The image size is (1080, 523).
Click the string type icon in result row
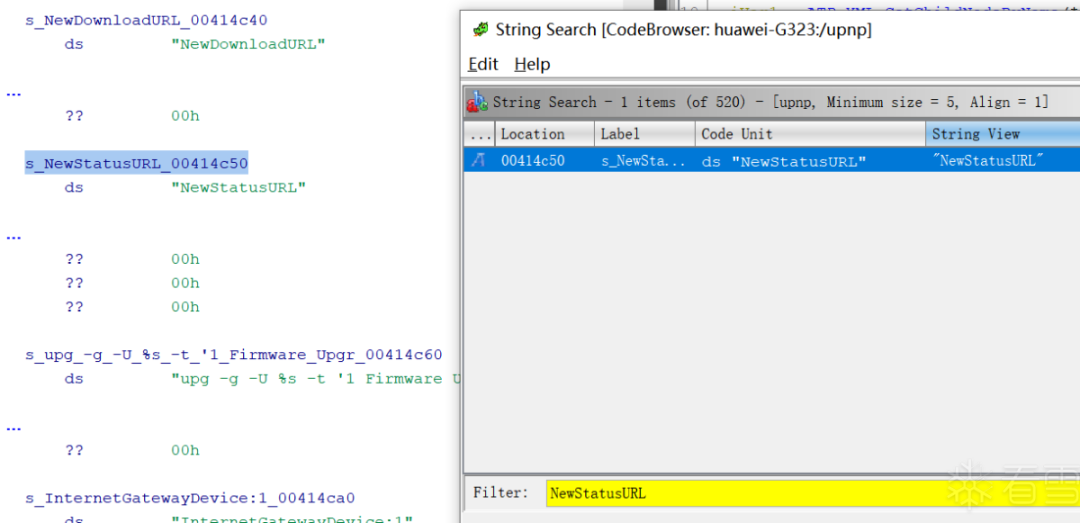[479, 161]
